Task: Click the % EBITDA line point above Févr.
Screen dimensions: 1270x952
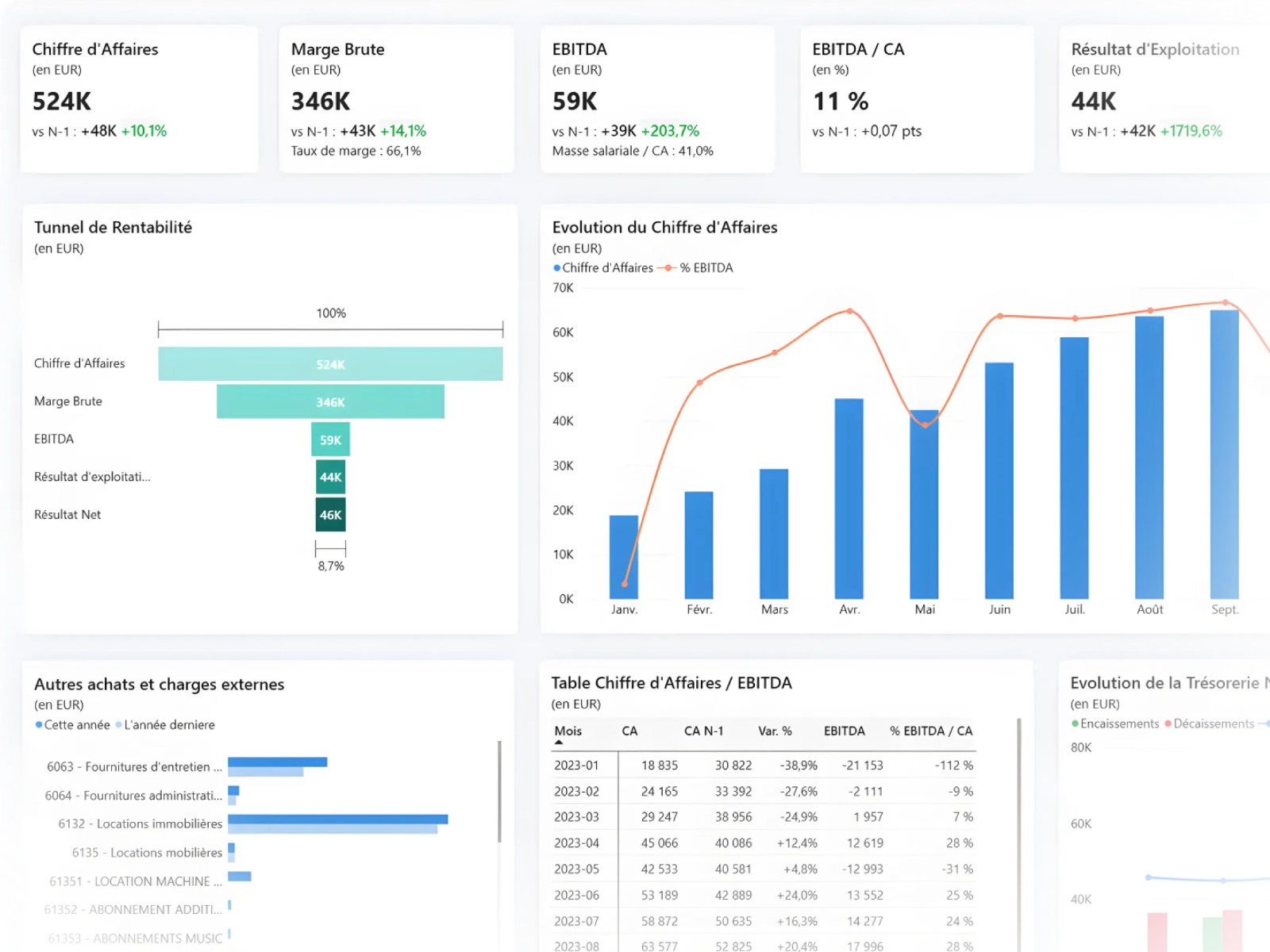Action: (699, 382)
